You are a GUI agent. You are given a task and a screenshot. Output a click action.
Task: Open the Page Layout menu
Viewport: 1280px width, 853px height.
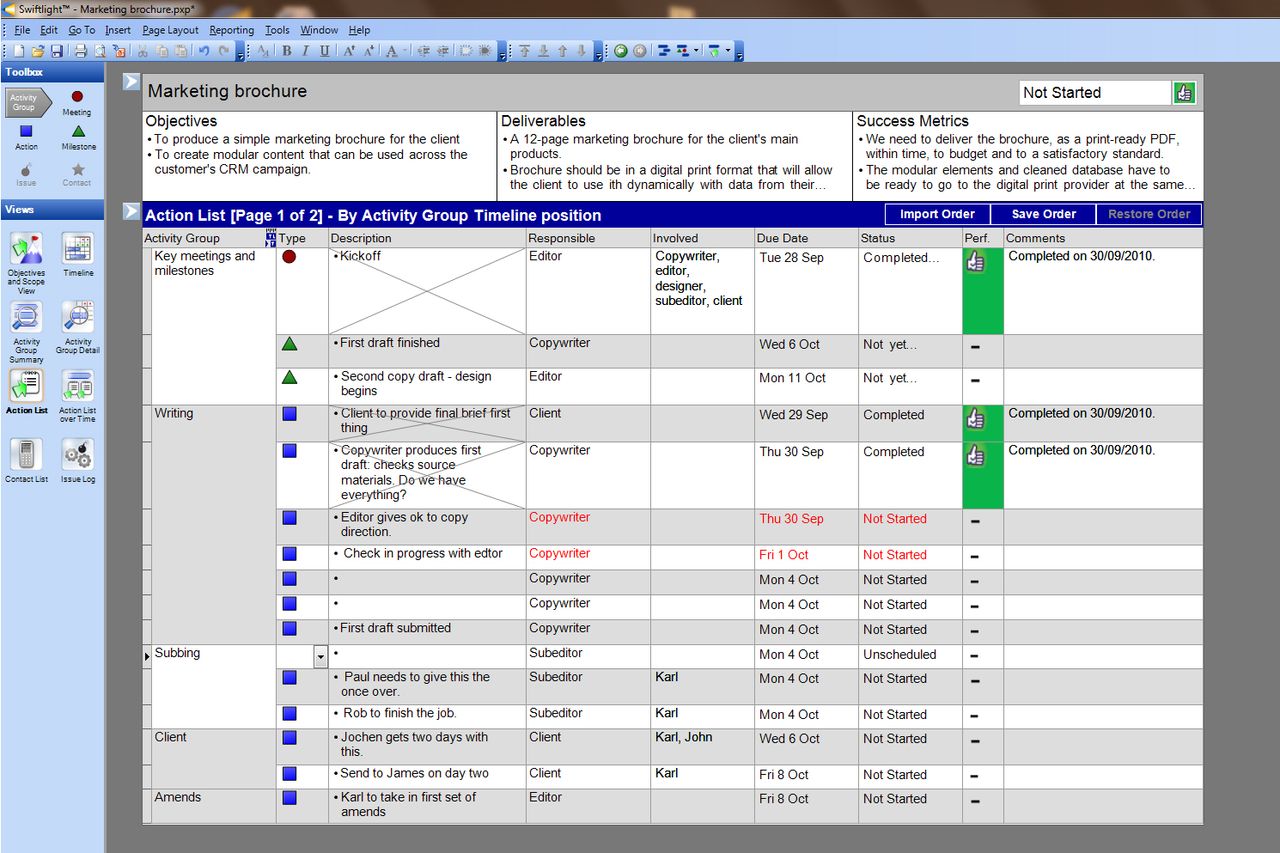point(170,30)
